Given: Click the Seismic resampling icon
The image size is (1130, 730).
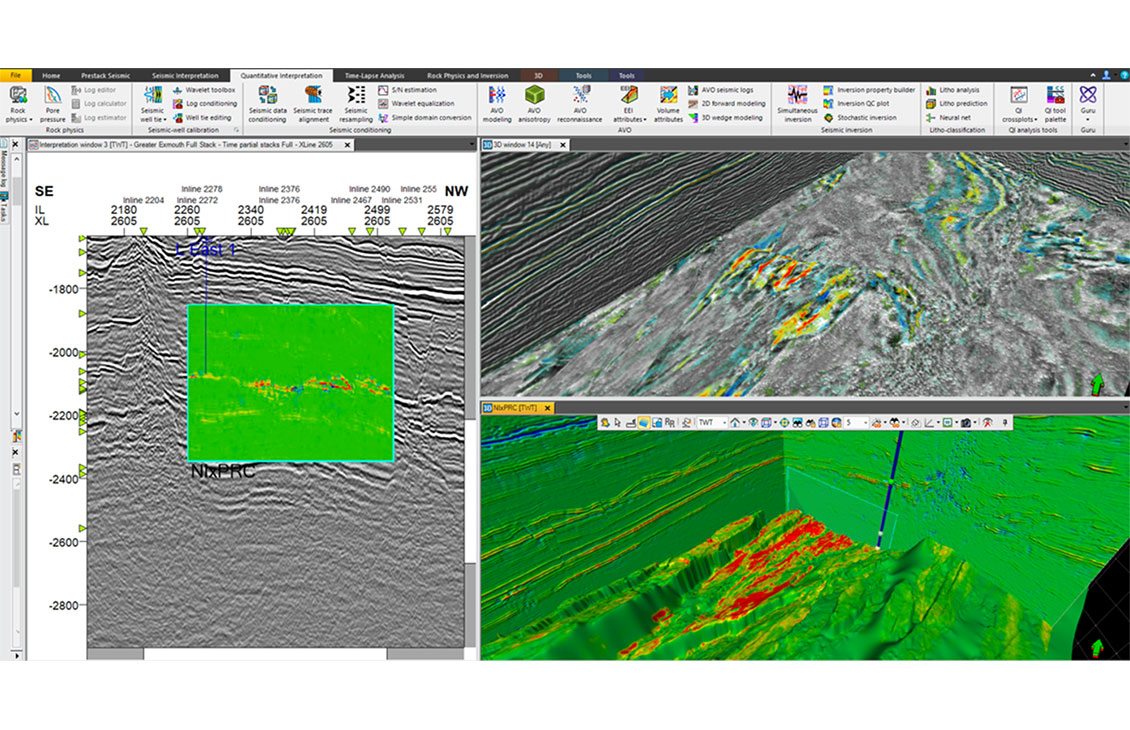Looking at the screenshot, I should click(x=358, y=103).
